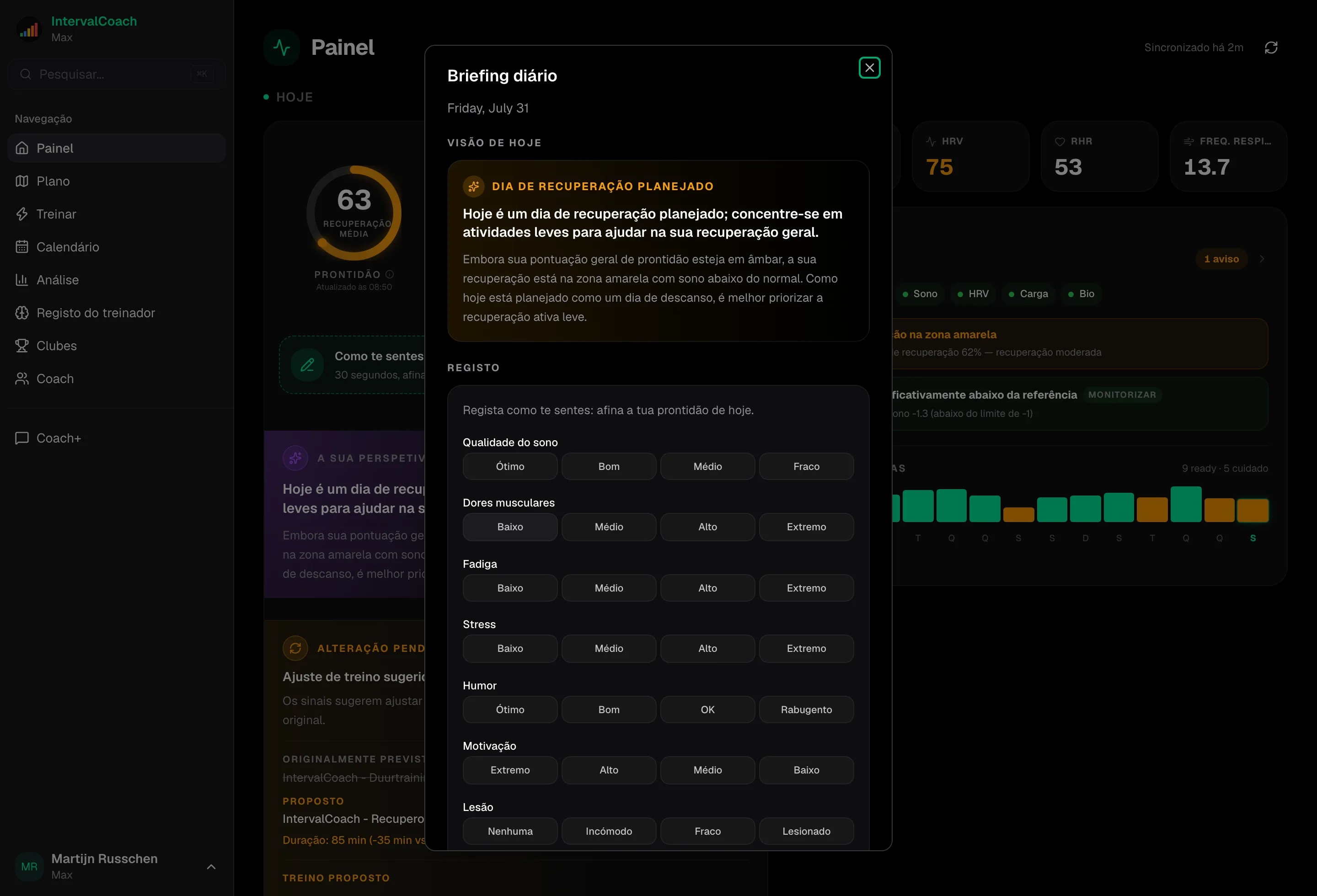Open Registo do treinador
Viewport: 1317px width, 896px height.
click(x=117, y=313)
